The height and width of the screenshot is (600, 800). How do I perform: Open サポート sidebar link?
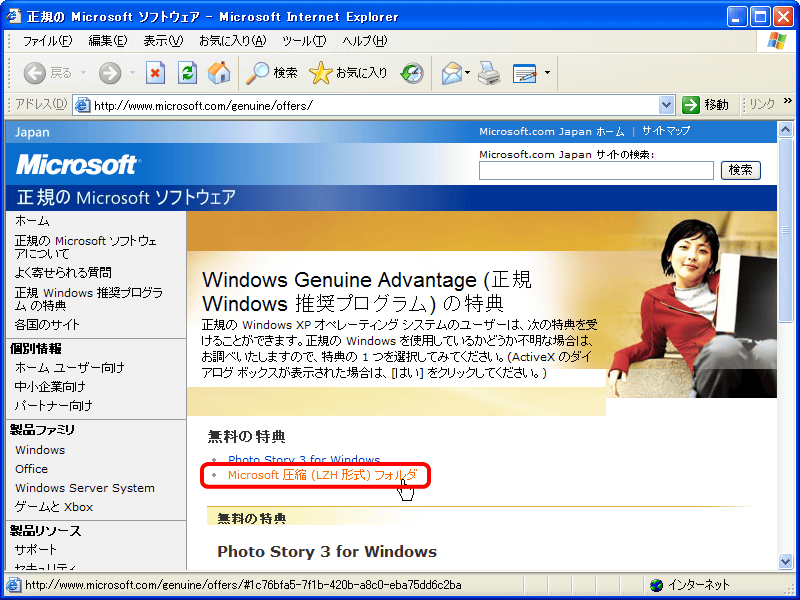click(x=36, y=549)
